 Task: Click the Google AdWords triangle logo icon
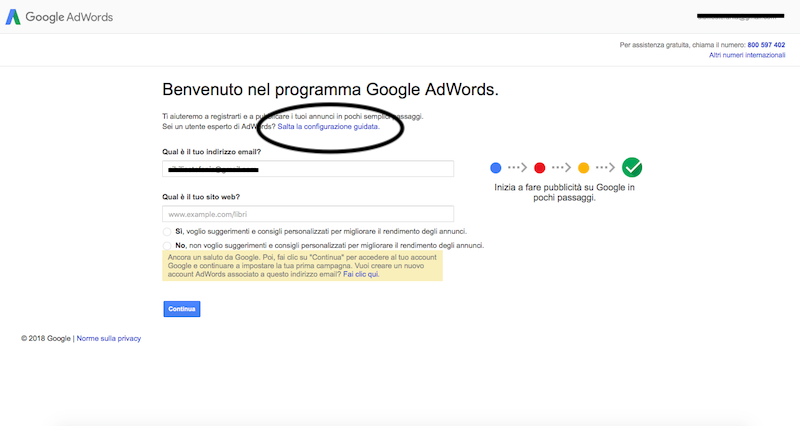pos(13,18)
